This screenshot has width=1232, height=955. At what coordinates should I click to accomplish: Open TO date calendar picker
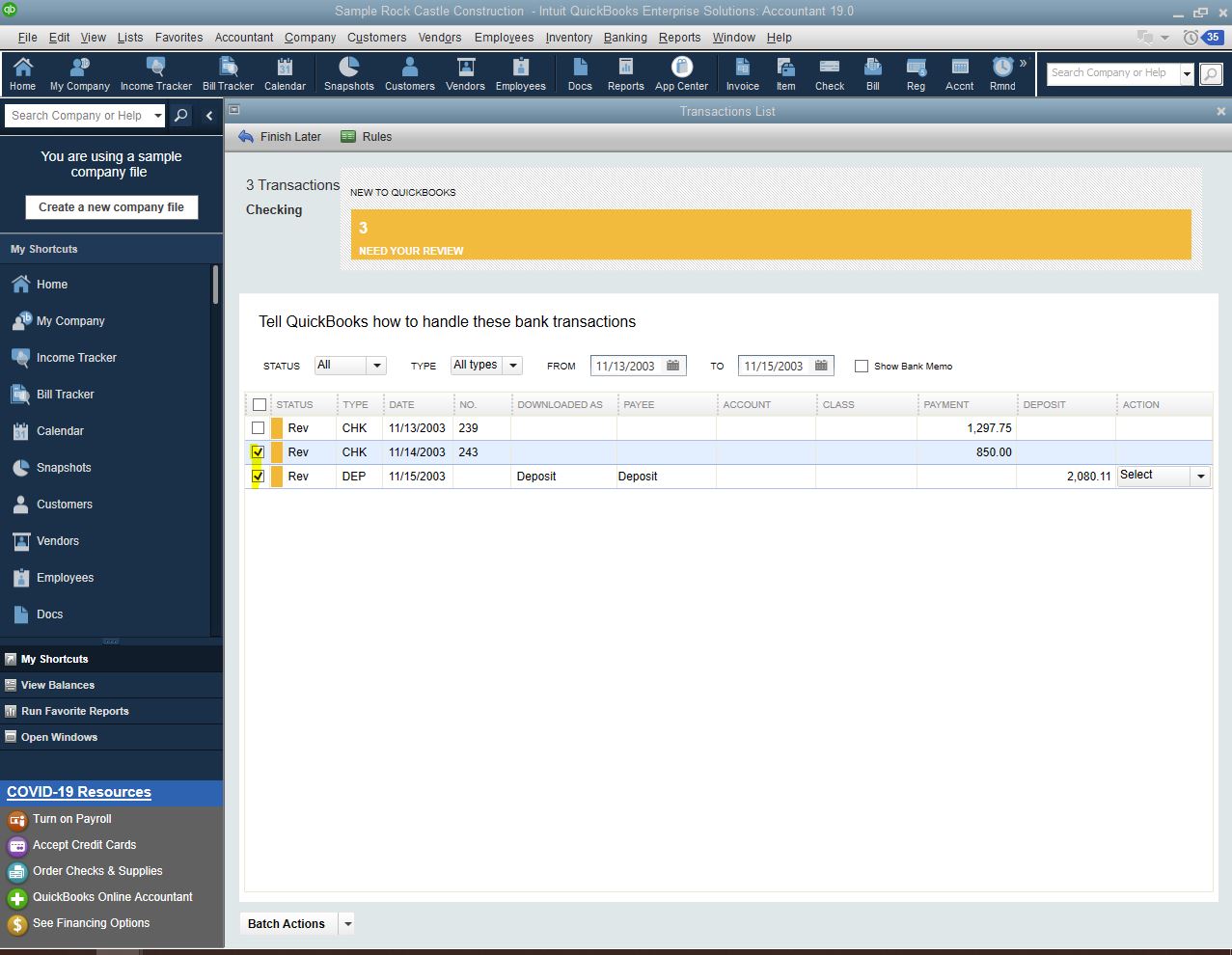pos(821,366)
